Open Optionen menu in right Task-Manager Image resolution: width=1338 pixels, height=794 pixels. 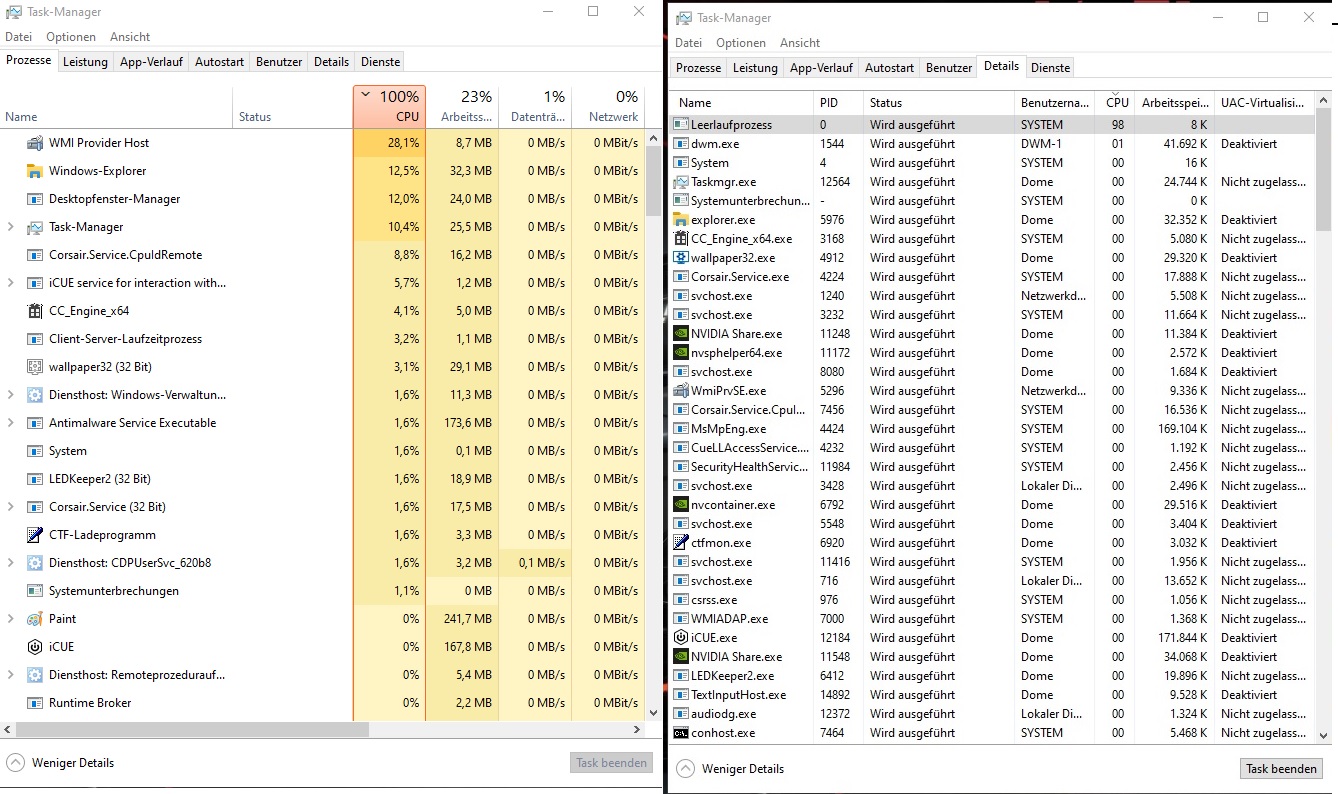[x=741, y=43]
